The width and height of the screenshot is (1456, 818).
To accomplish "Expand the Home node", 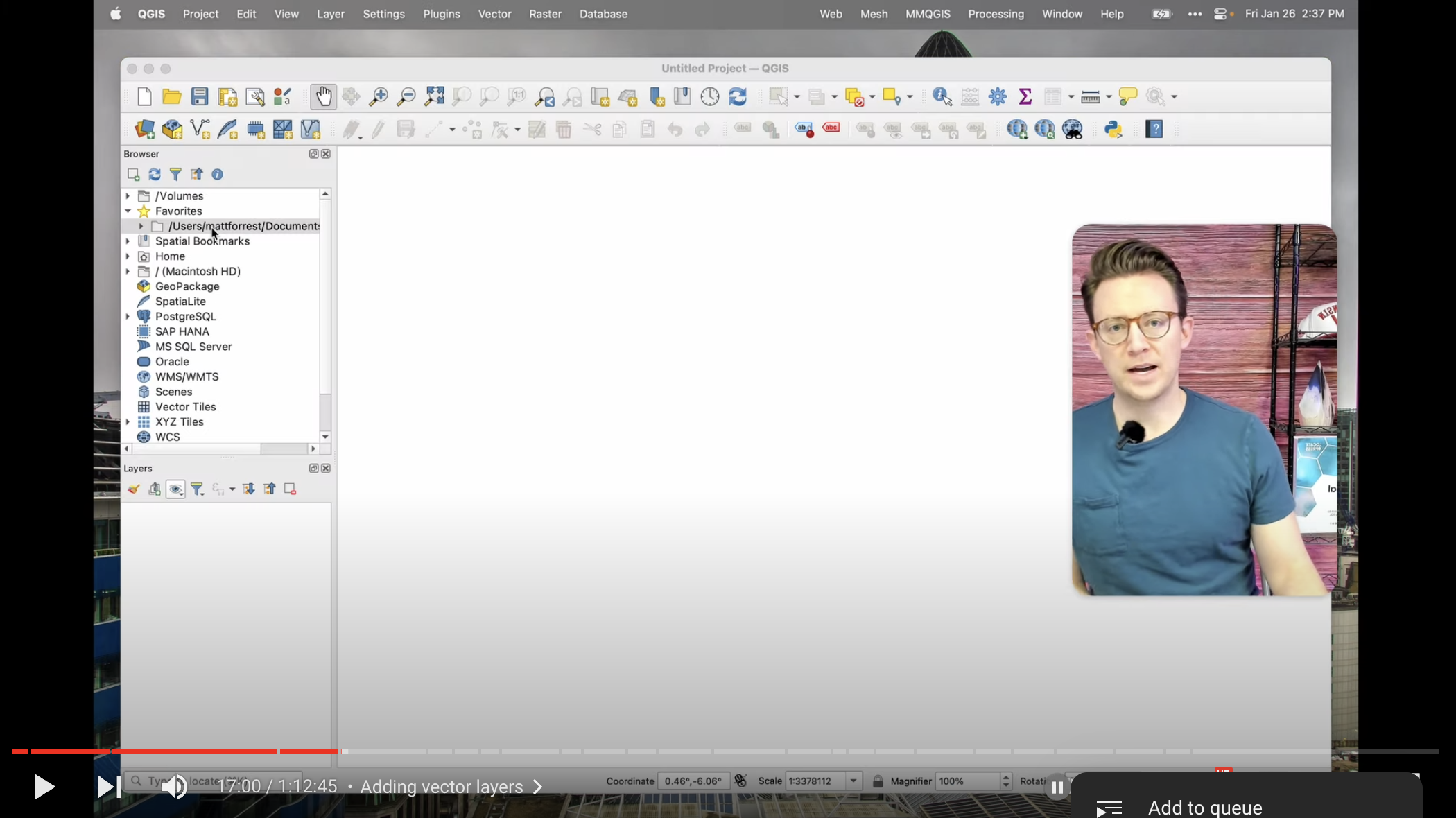I will (x=128, y=256).
